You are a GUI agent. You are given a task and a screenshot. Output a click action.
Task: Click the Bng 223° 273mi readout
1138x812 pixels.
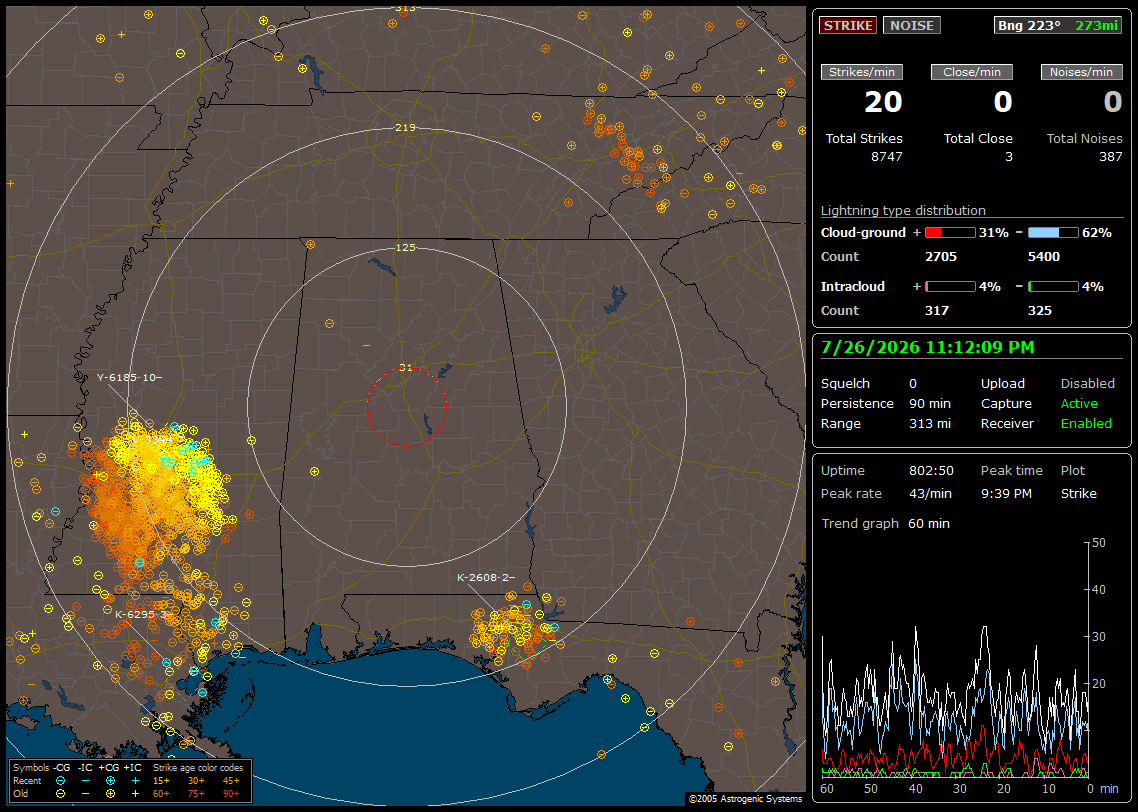coord(1057,25)
